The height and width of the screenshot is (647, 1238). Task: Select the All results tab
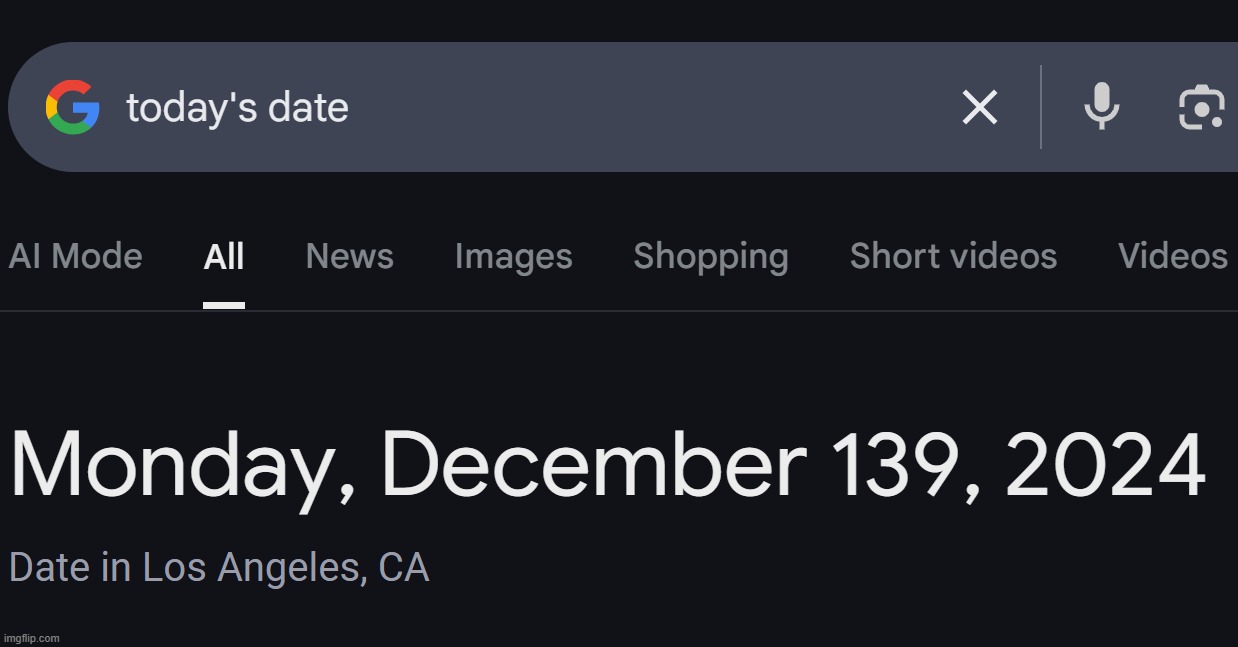click(x=224, y=257)
